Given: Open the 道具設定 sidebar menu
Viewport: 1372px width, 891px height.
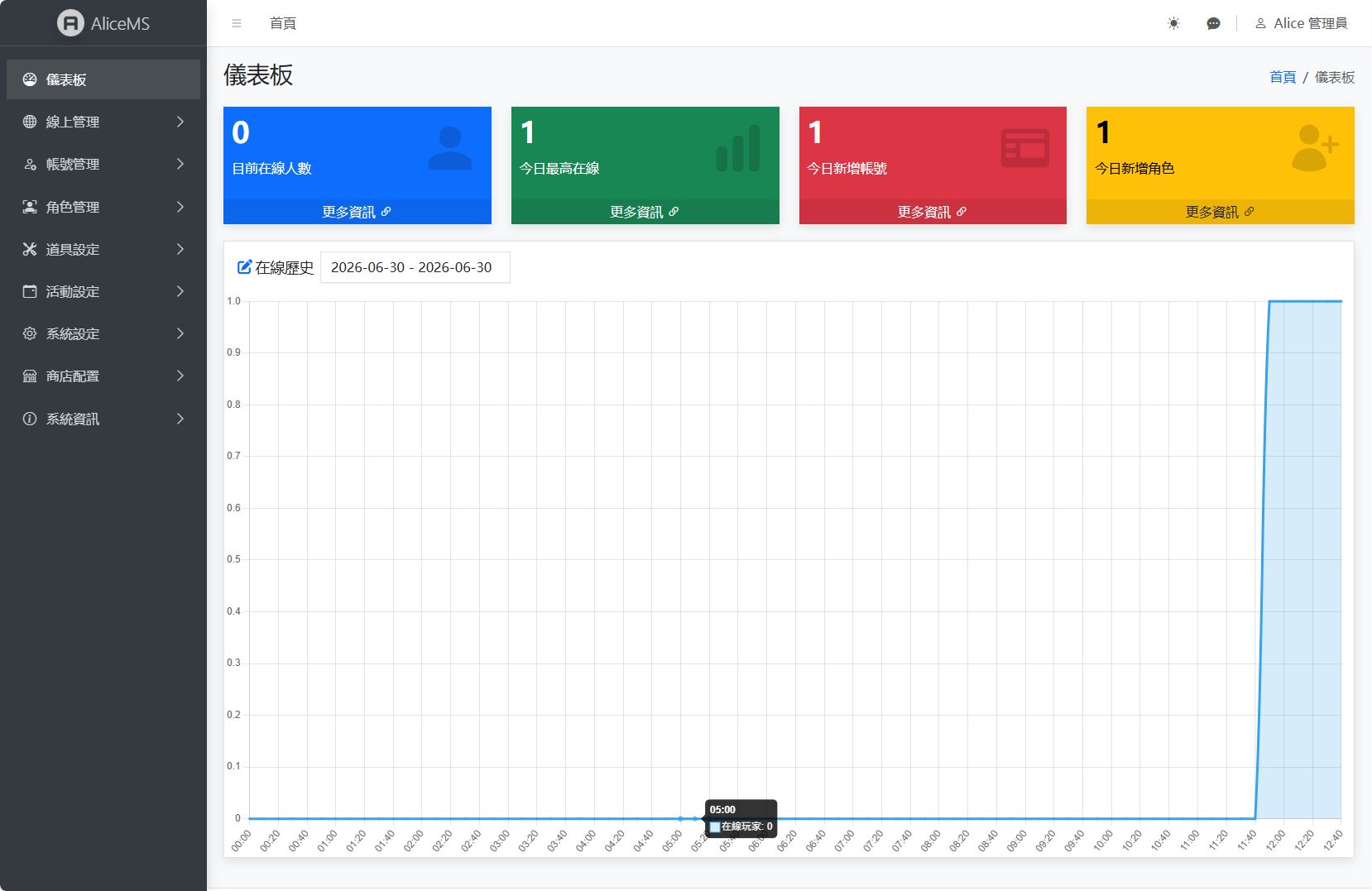Looking at the screenshot, I should (103, 249).
